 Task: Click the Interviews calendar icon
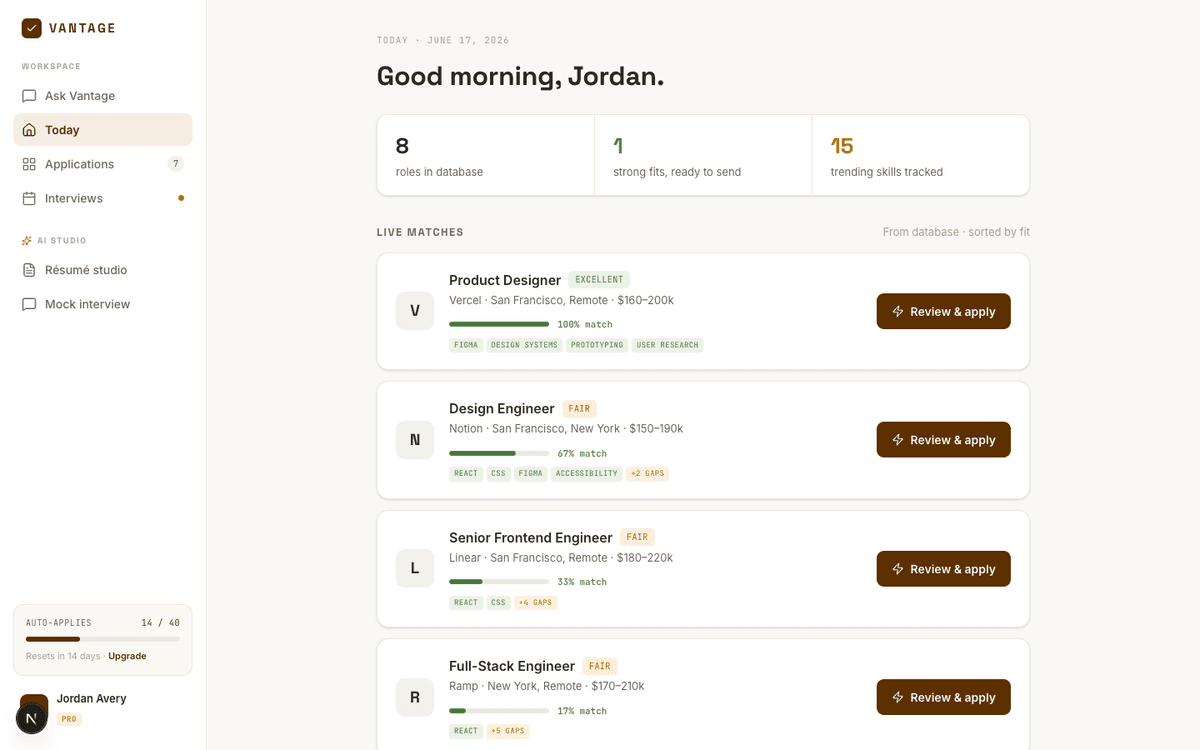[29, 198]
